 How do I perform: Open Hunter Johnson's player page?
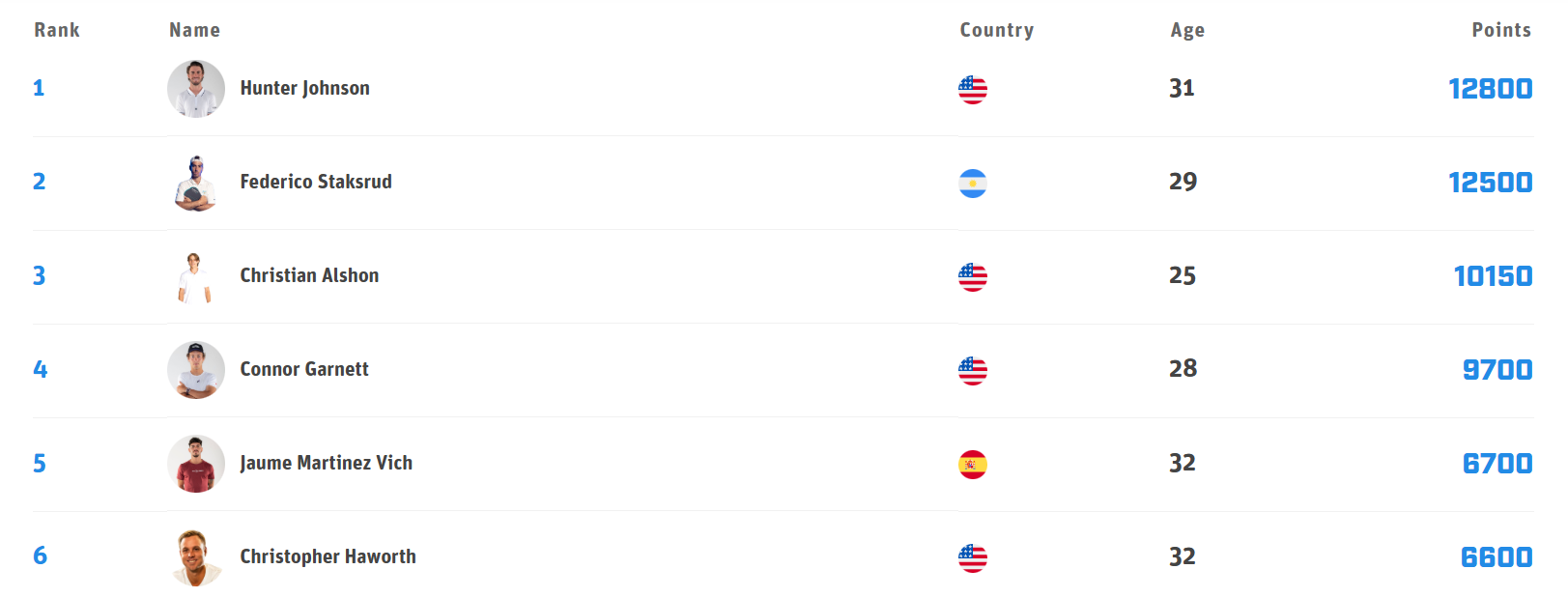(304, 88)
